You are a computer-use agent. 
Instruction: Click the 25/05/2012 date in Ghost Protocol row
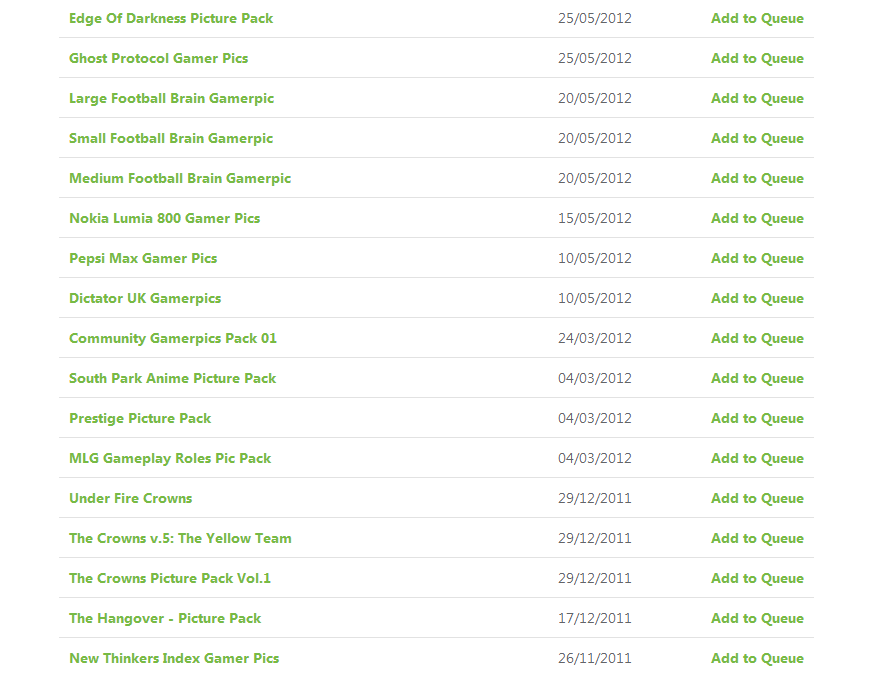[x=595, y=58]
